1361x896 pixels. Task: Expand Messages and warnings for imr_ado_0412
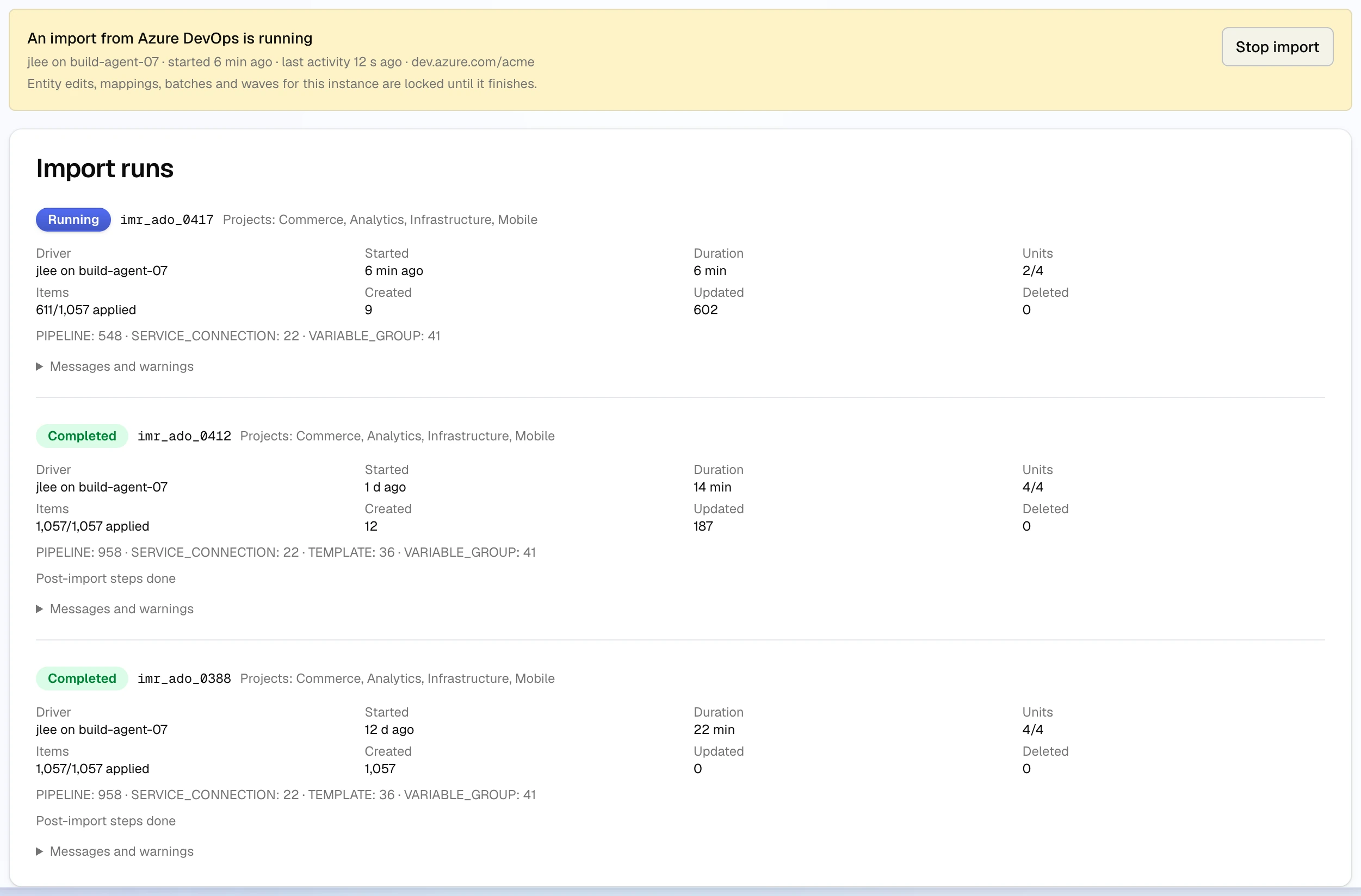pyautogui.click(x=115, y=608)
